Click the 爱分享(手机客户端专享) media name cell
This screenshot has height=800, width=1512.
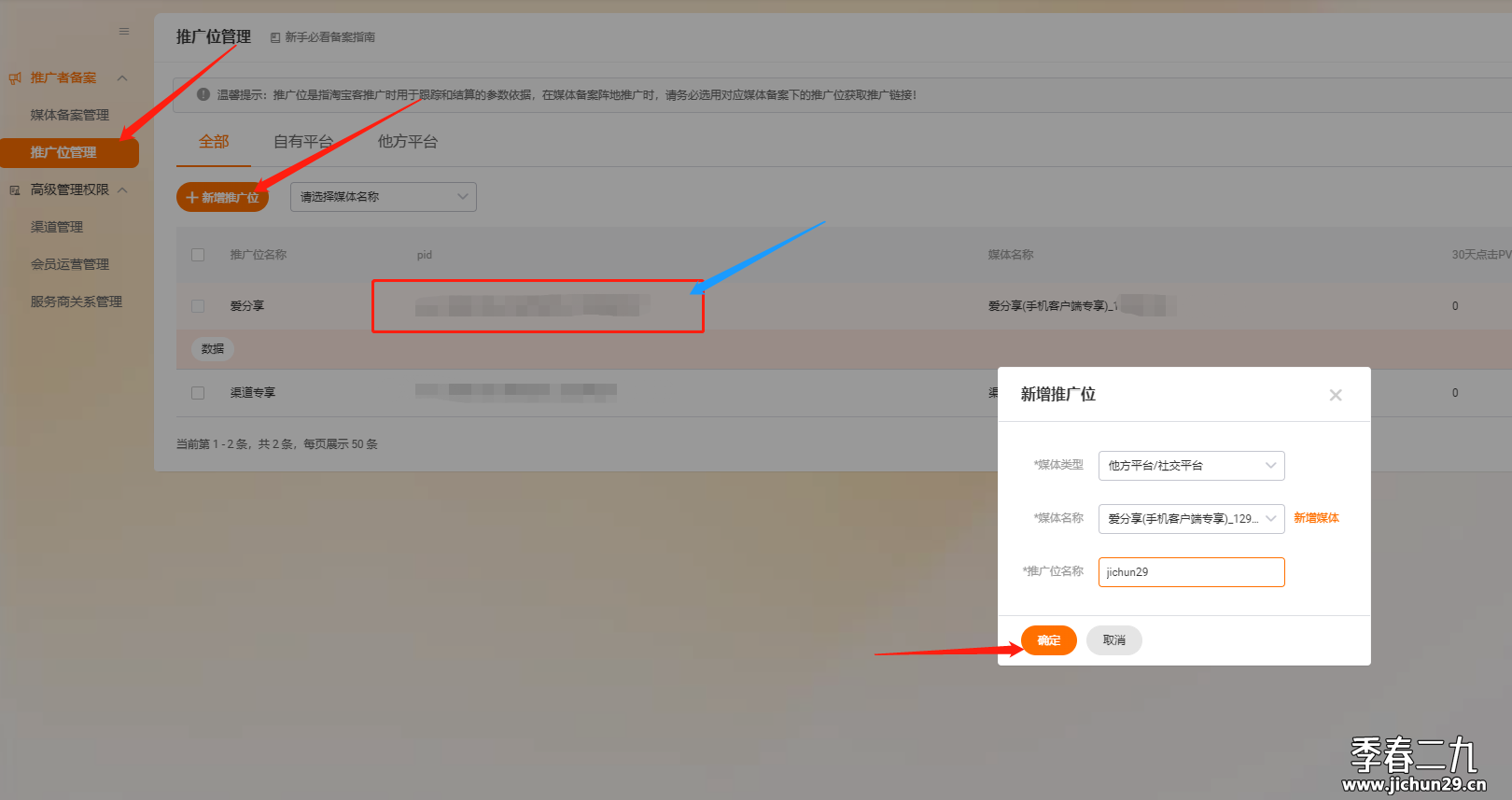coord(1081,306)
